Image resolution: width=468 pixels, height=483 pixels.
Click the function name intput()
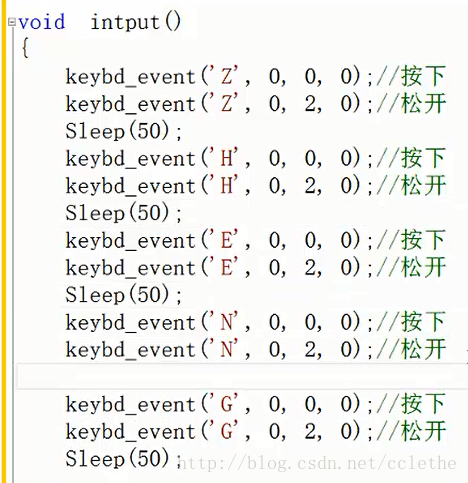pyautogui.click(x=136, y=23)
